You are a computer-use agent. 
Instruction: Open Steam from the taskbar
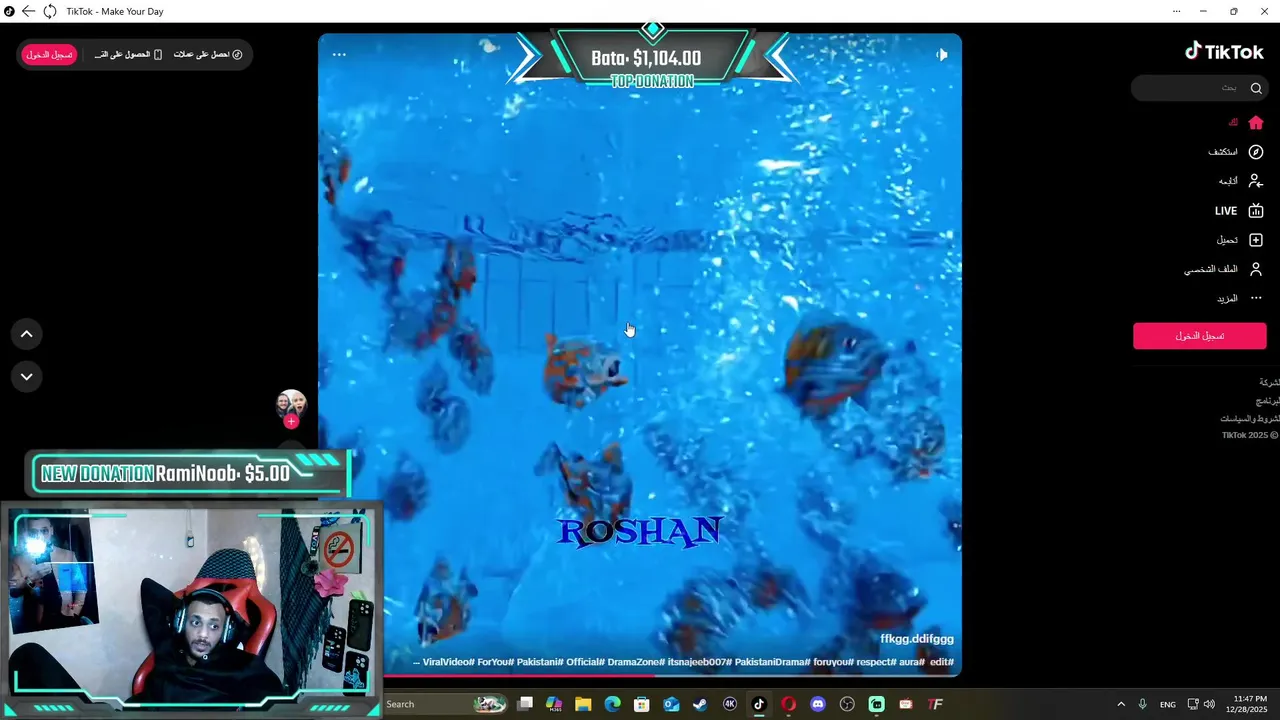coord(700,704)
